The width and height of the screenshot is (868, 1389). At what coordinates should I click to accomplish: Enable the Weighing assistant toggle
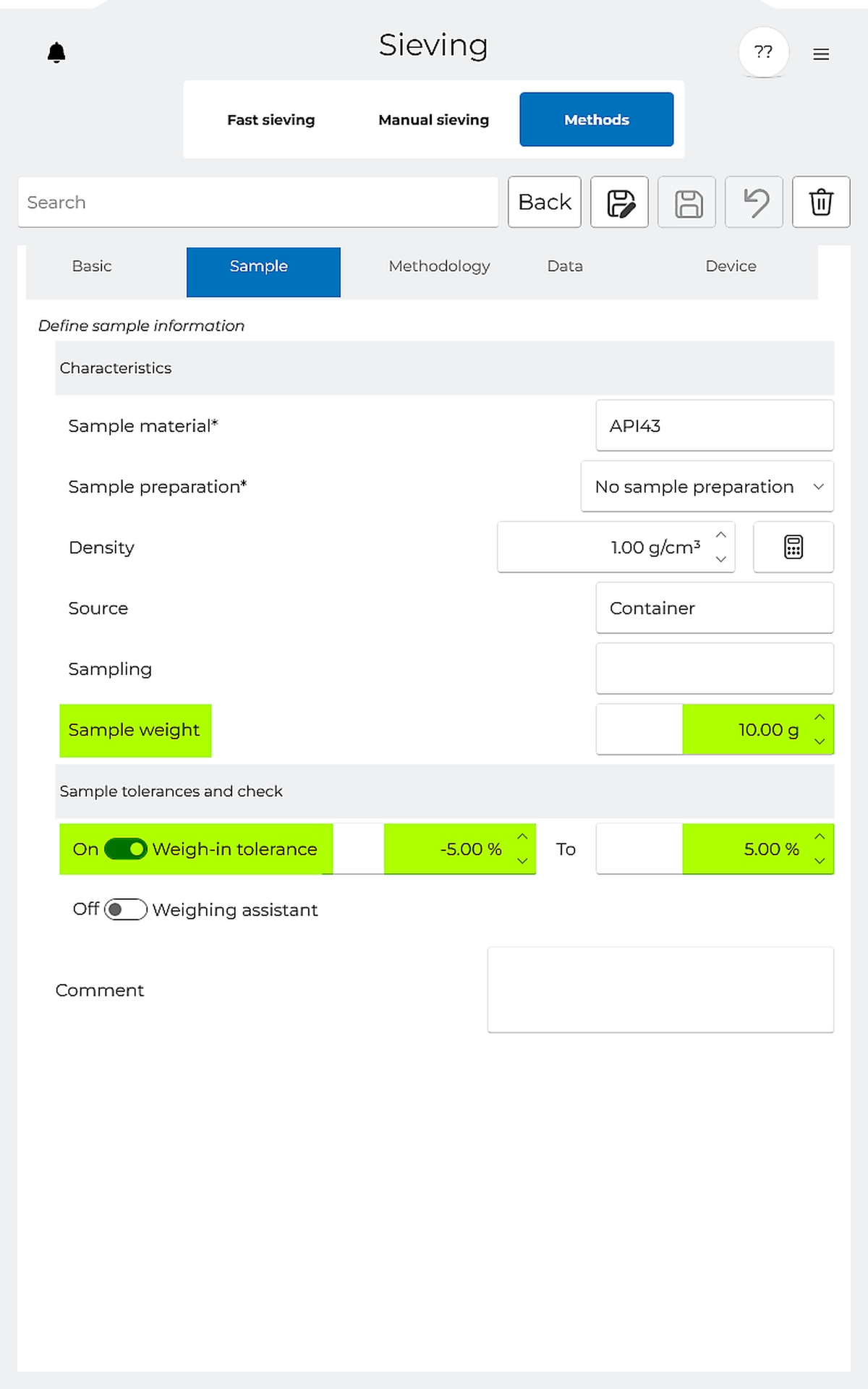(x=126, y=909)
